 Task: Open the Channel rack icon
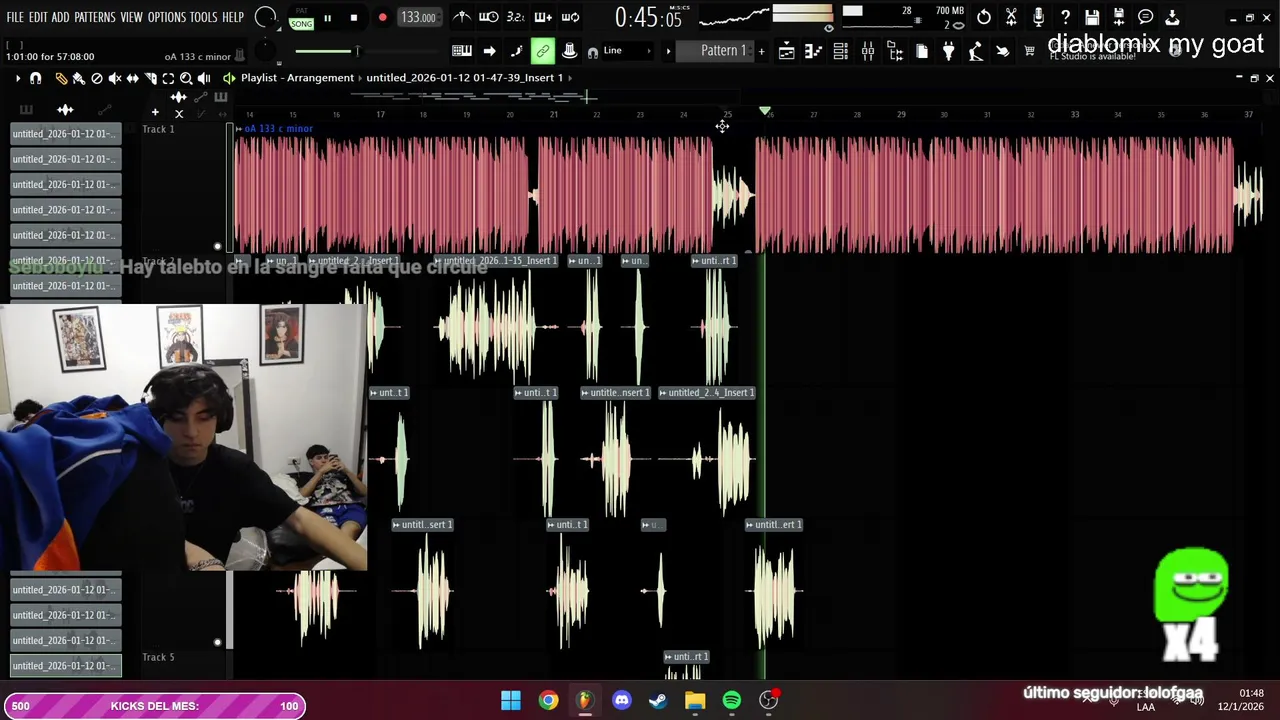(841, 51)
